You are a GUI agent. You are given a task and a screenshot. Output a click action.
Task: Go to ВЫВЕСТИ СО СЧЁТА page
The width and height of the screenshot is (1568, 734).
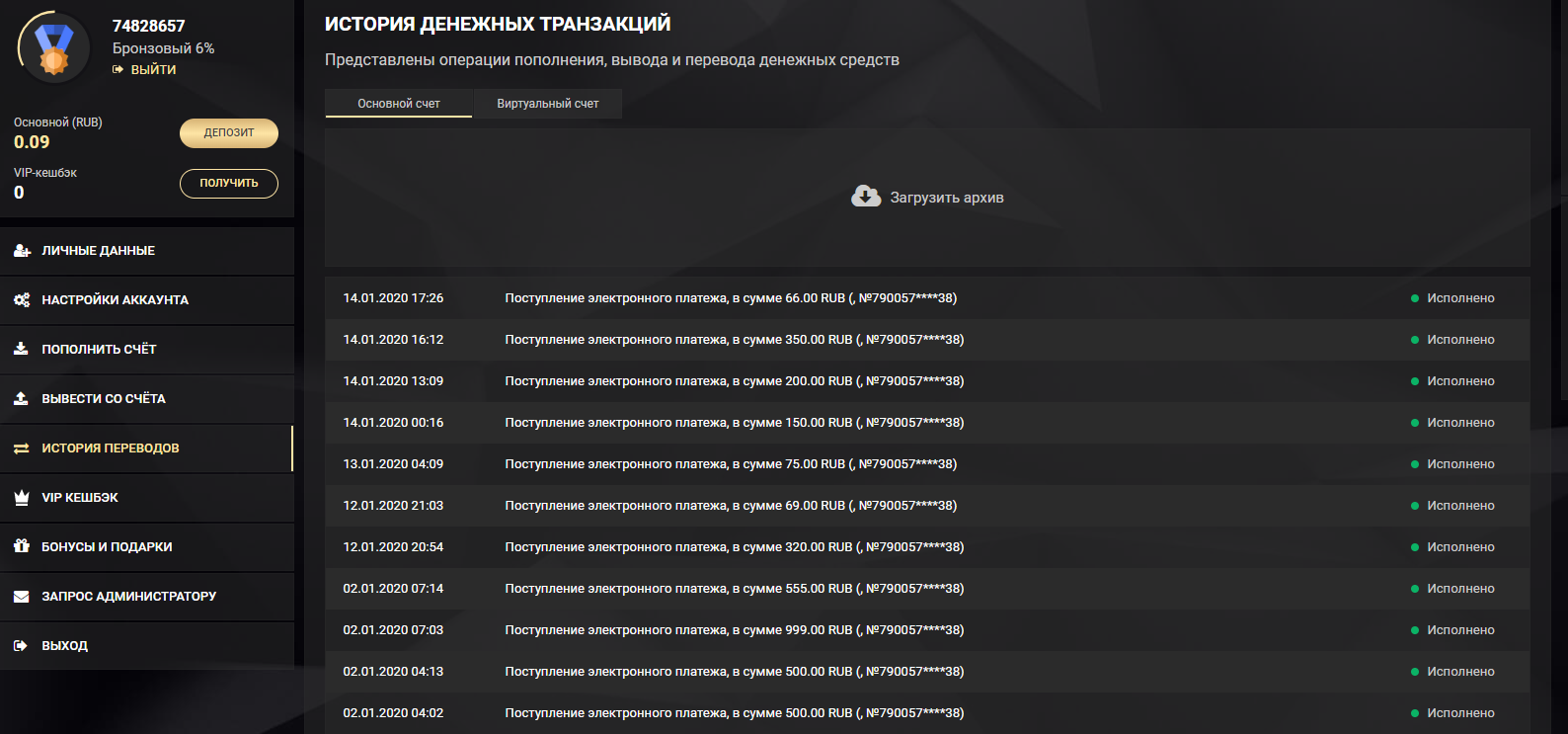(147, 399)
